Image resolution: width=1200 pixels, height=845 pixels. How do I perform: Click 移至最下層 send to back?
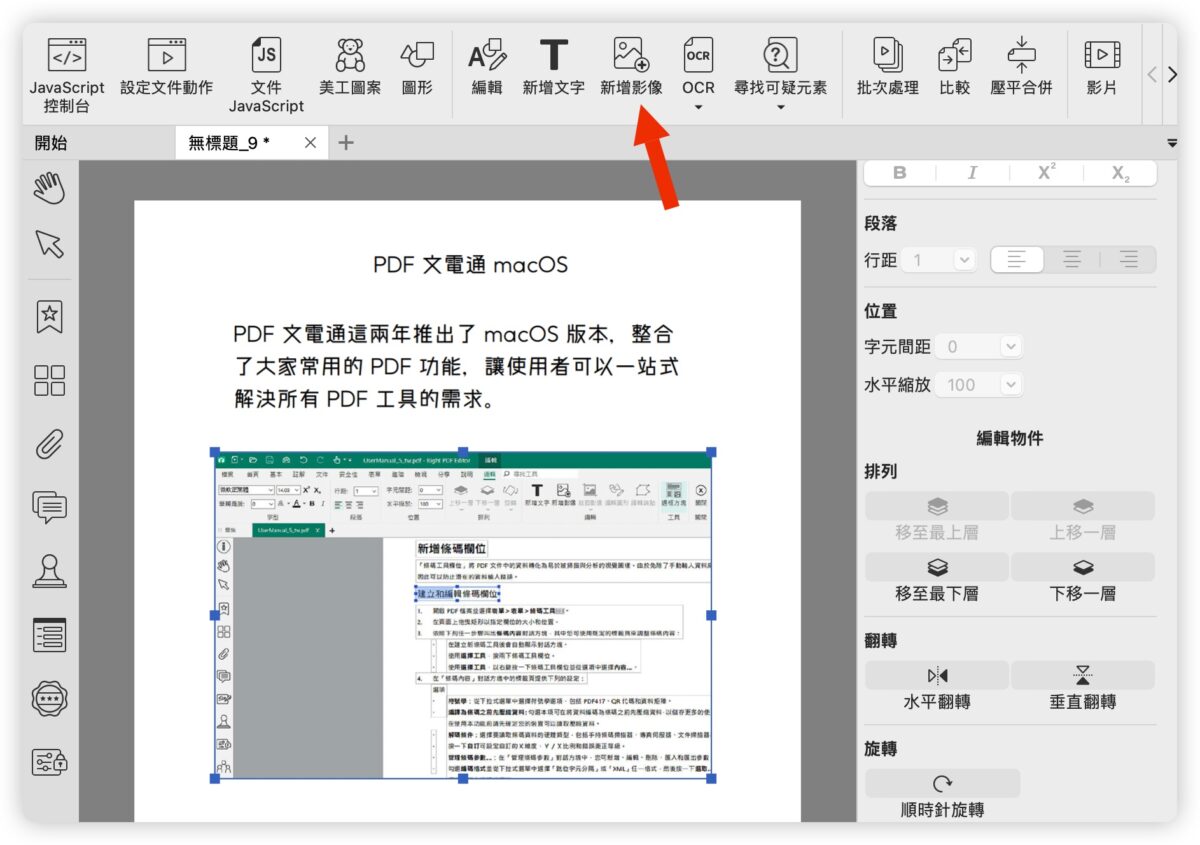coord(936,579)
